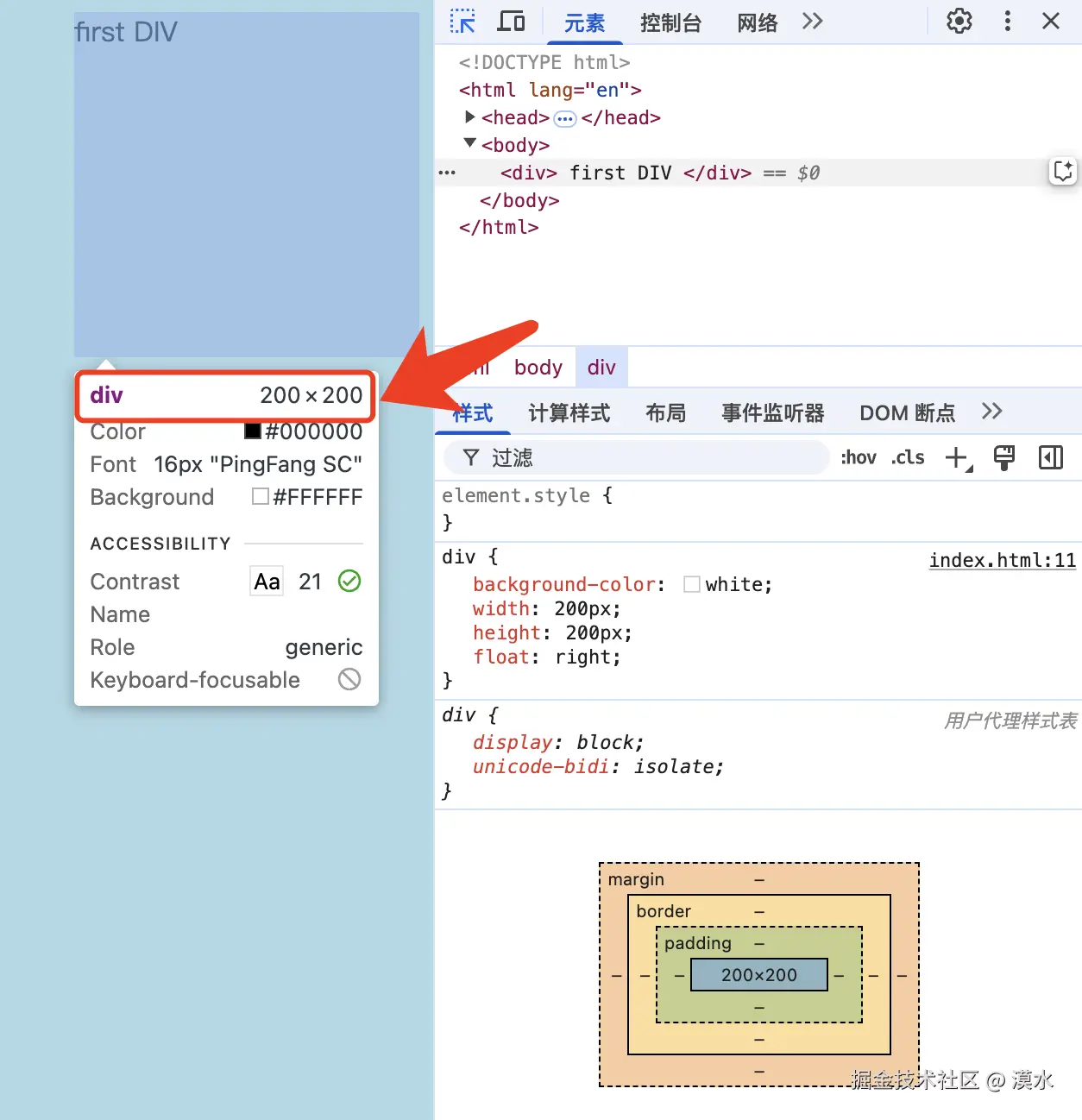Collapse the body element node
The height and width of the screenshot is (1120, 1082).
[469, 143]
